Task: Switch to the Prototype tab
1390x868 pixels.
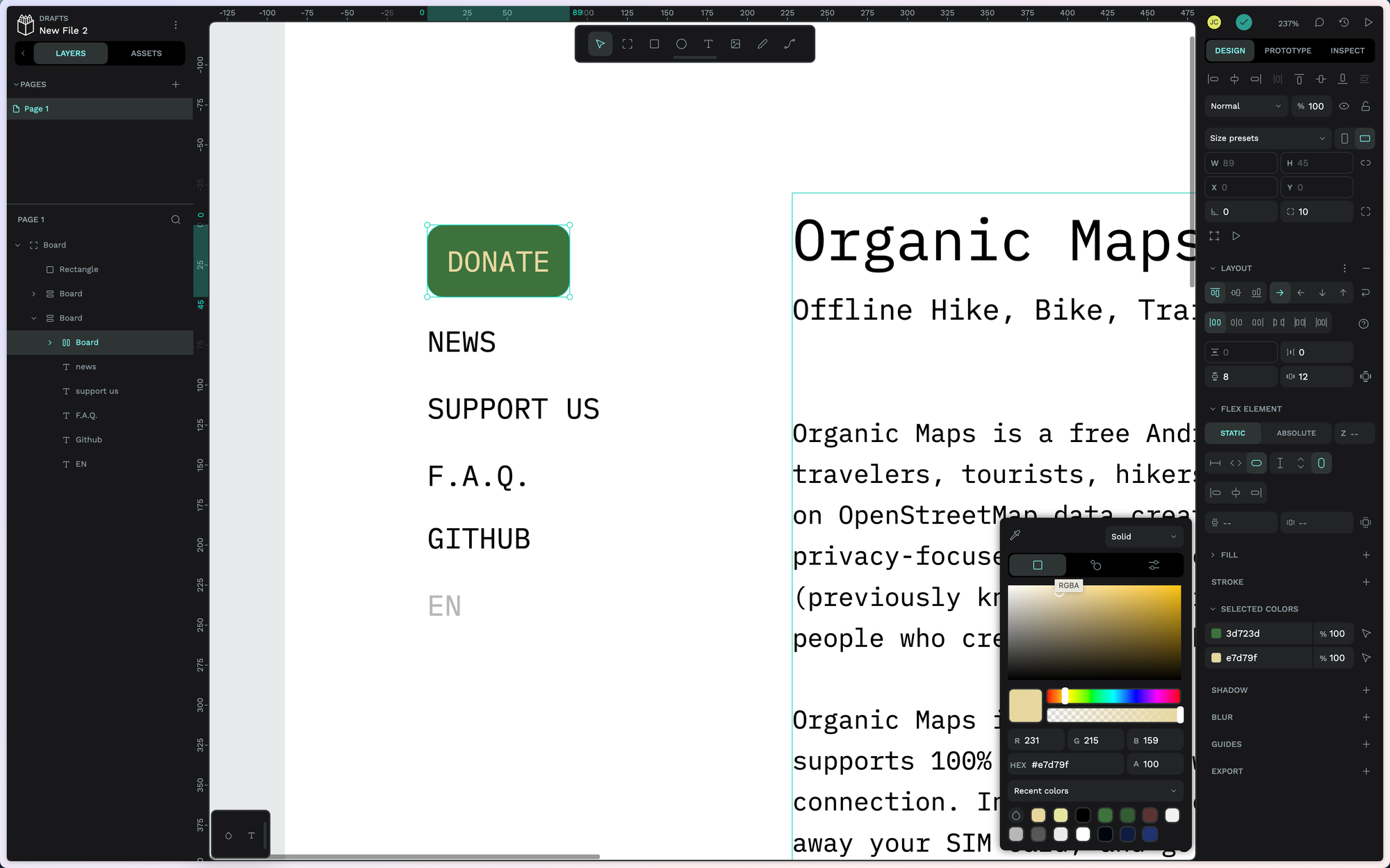Action: point(1287,51)
